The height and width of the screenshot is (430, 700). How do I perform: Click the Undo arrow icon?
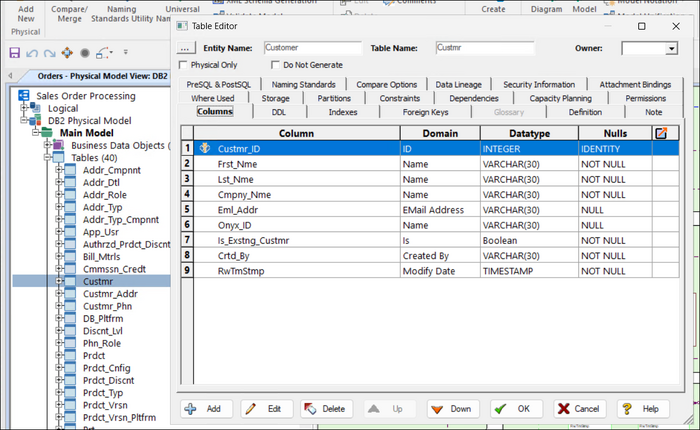[32, 53]
